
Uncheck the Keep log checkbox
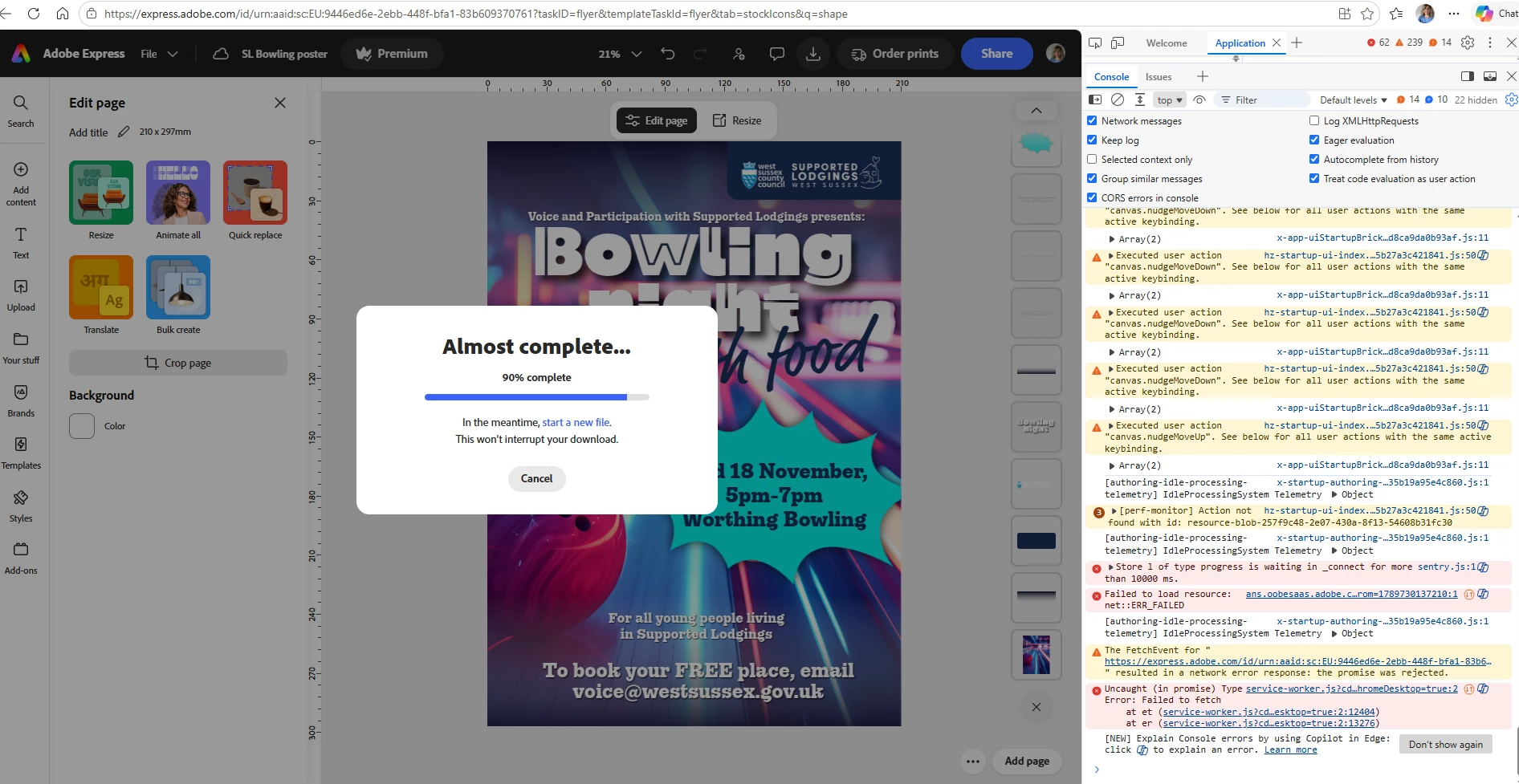1092,140
